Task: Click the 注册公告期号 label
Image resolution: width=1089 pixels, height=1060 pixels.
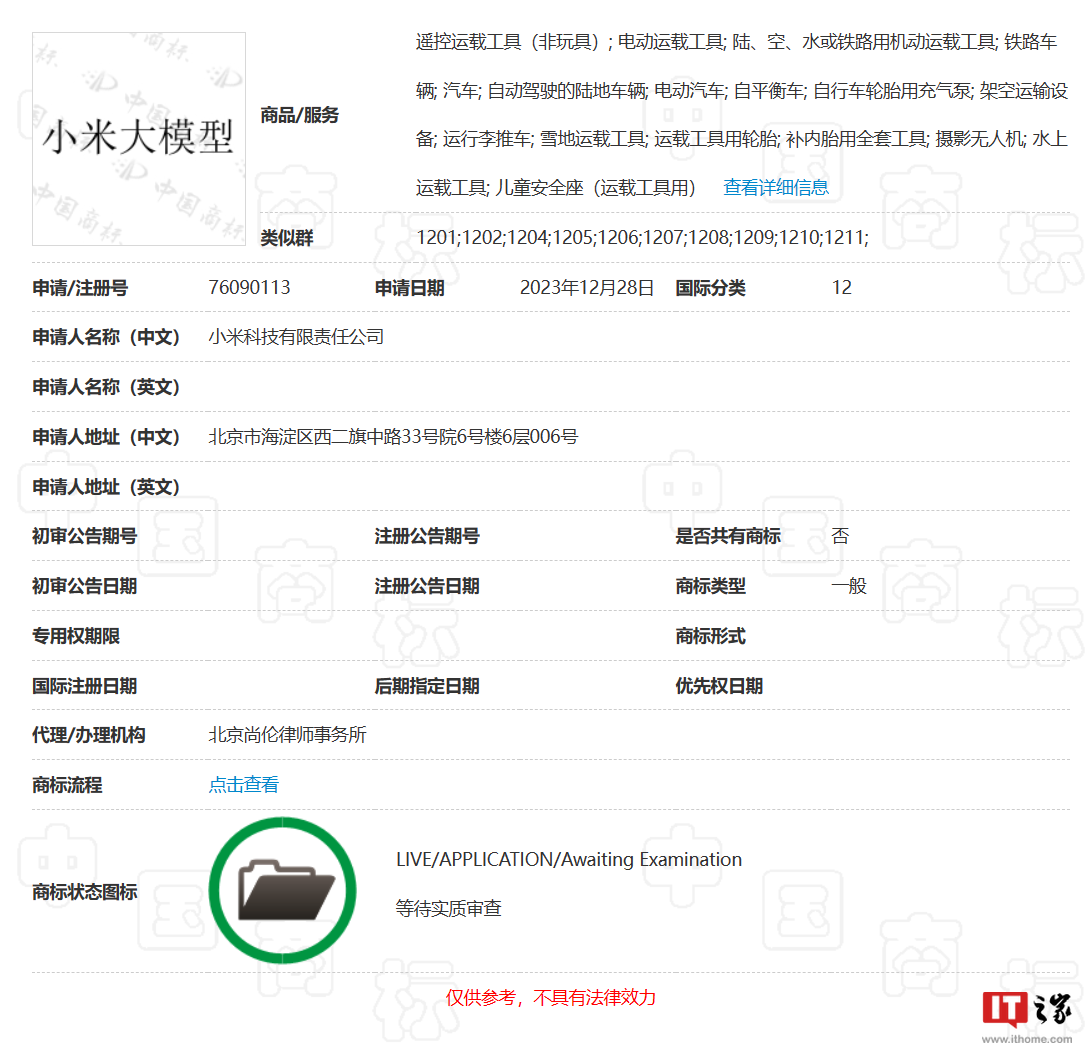Action: point(427,536)
